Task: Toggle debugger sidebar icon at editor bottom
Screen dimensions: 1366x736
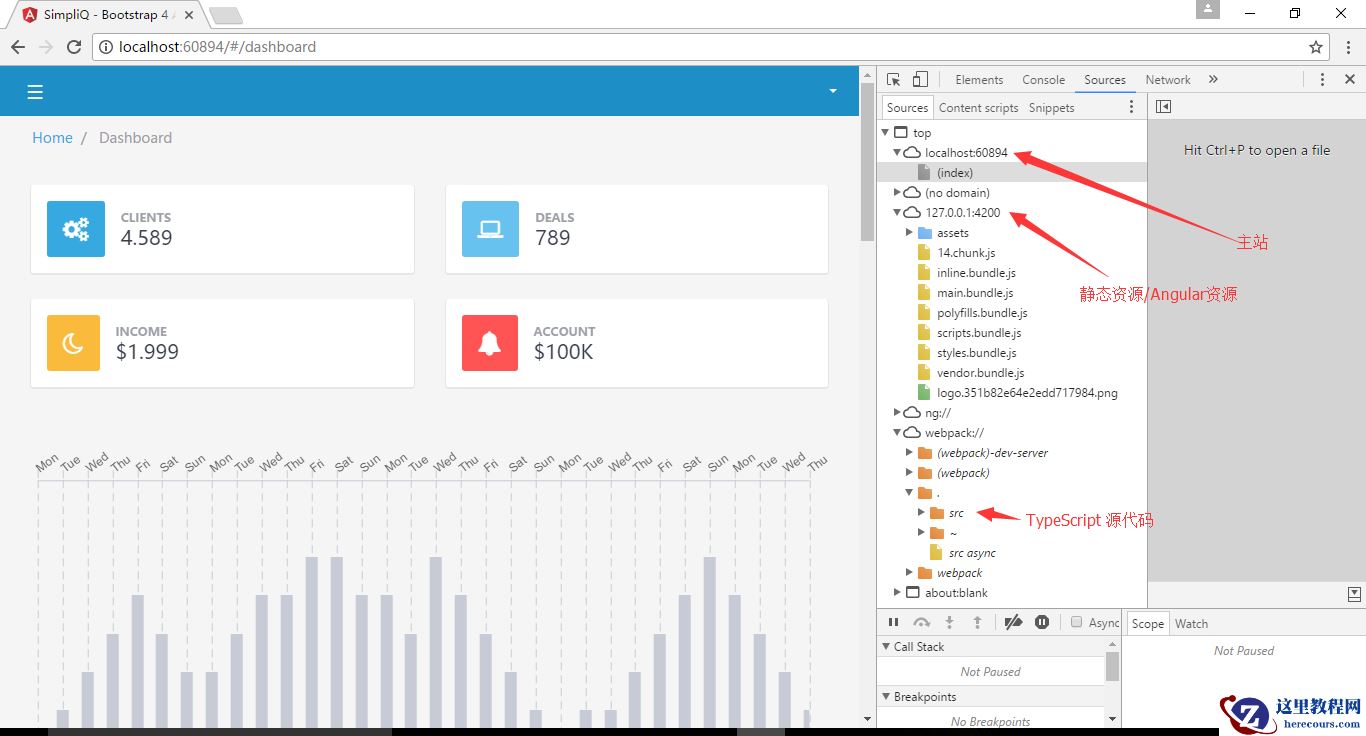Action: (x=1354, y=594)
